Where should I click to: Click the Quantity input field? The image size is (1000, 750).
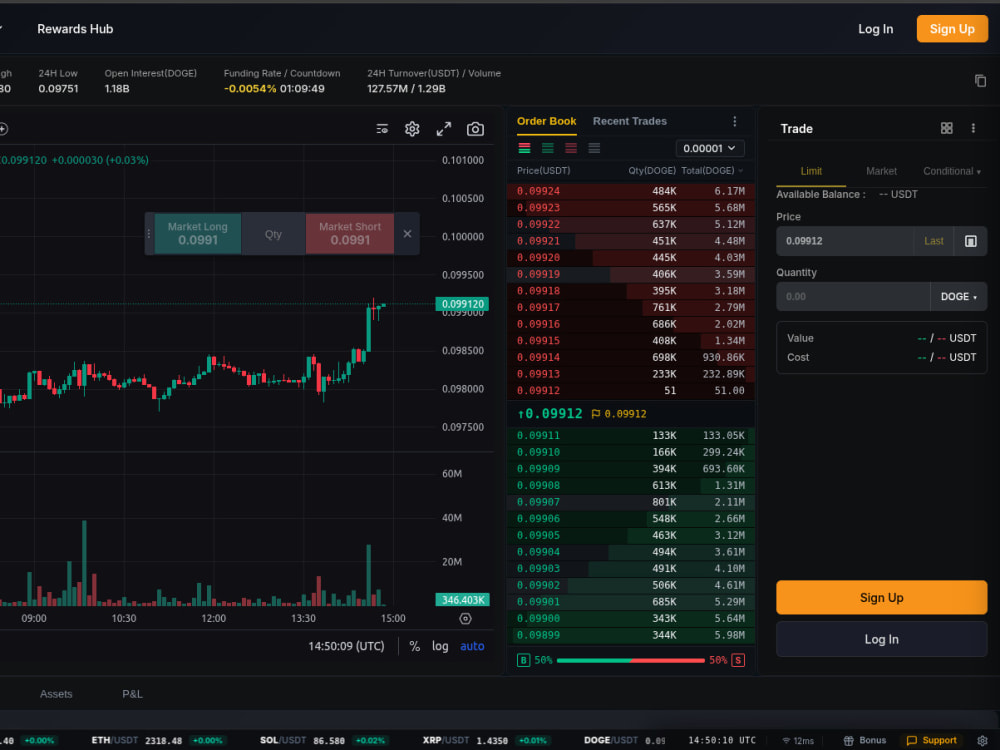[853, 297]
